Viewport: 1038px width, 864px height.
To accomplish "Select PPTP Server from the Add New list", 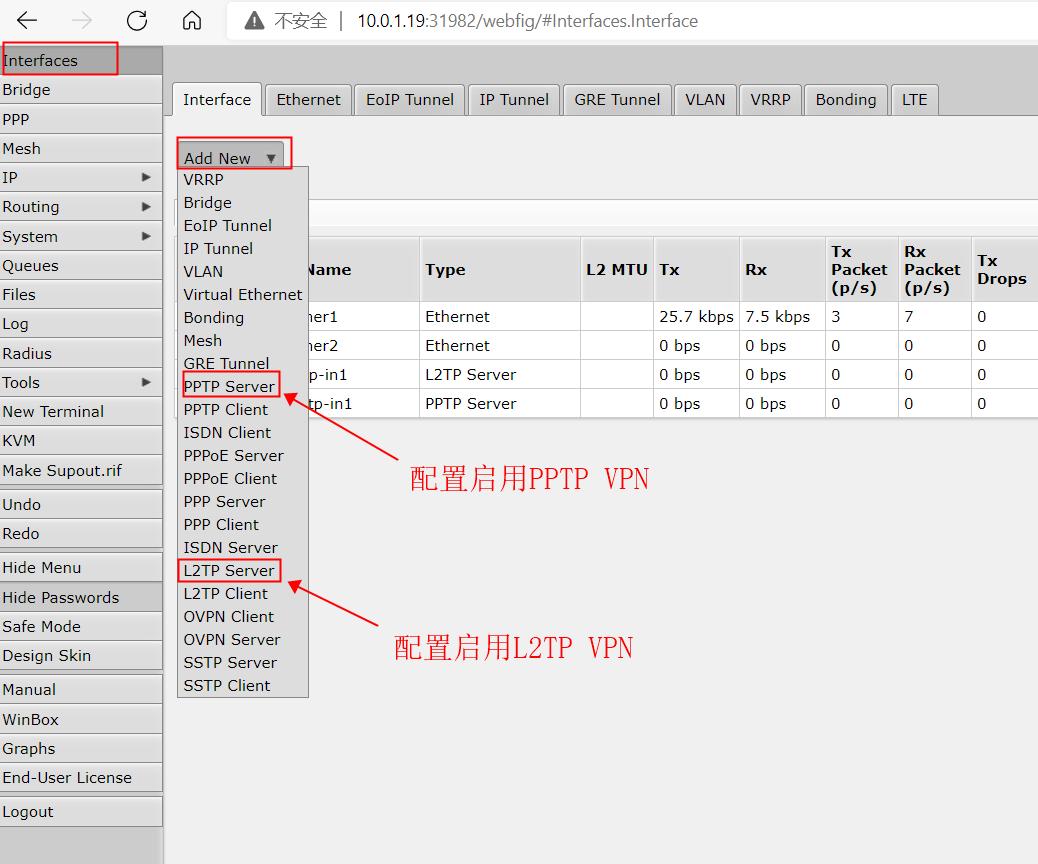I will (229, 386).
